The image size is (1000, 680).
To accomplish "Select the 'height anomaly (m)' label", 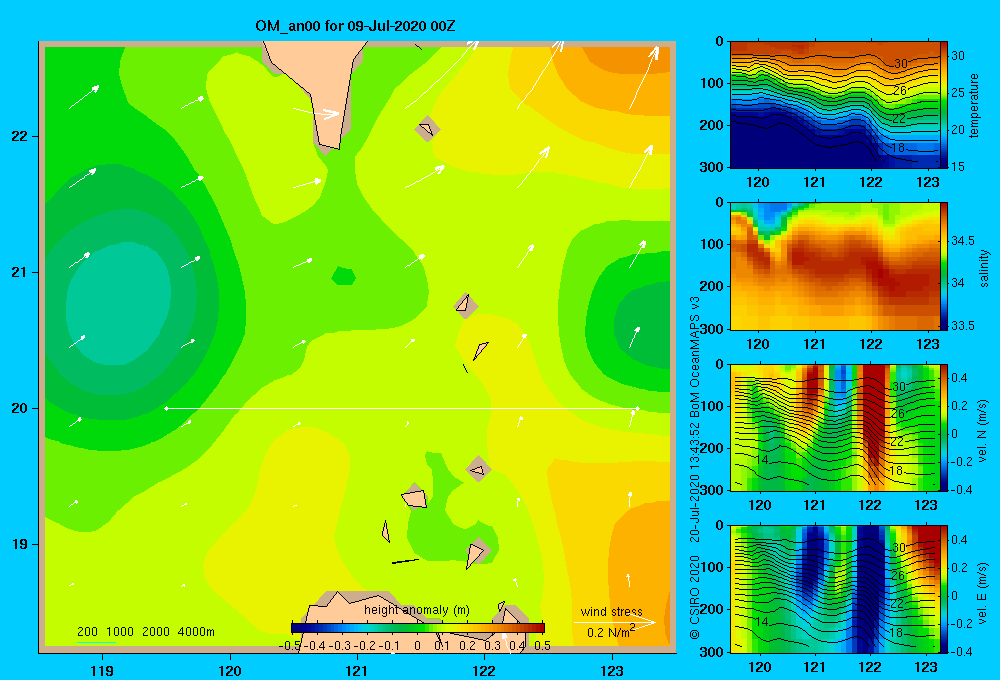I will (x=416, y=610).
